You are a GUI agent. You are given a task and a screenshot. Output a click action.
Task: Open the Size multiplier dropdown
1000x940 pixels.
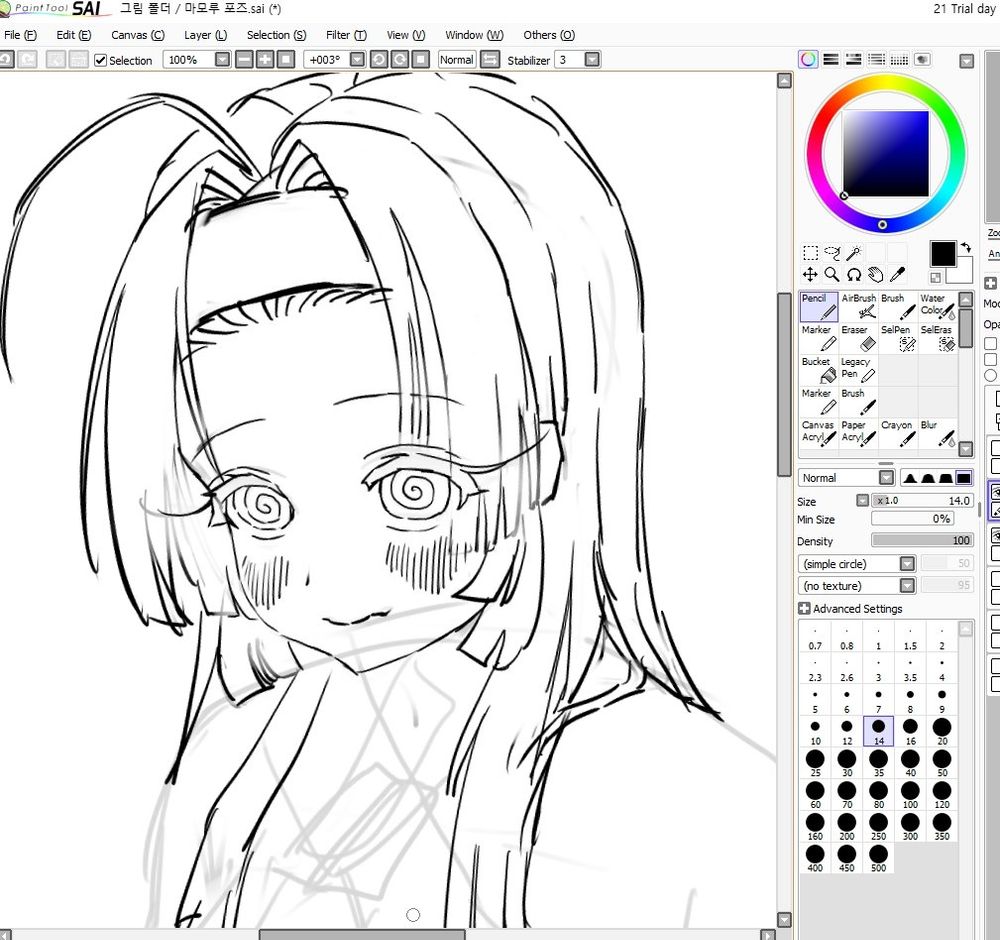coord(862,501)
